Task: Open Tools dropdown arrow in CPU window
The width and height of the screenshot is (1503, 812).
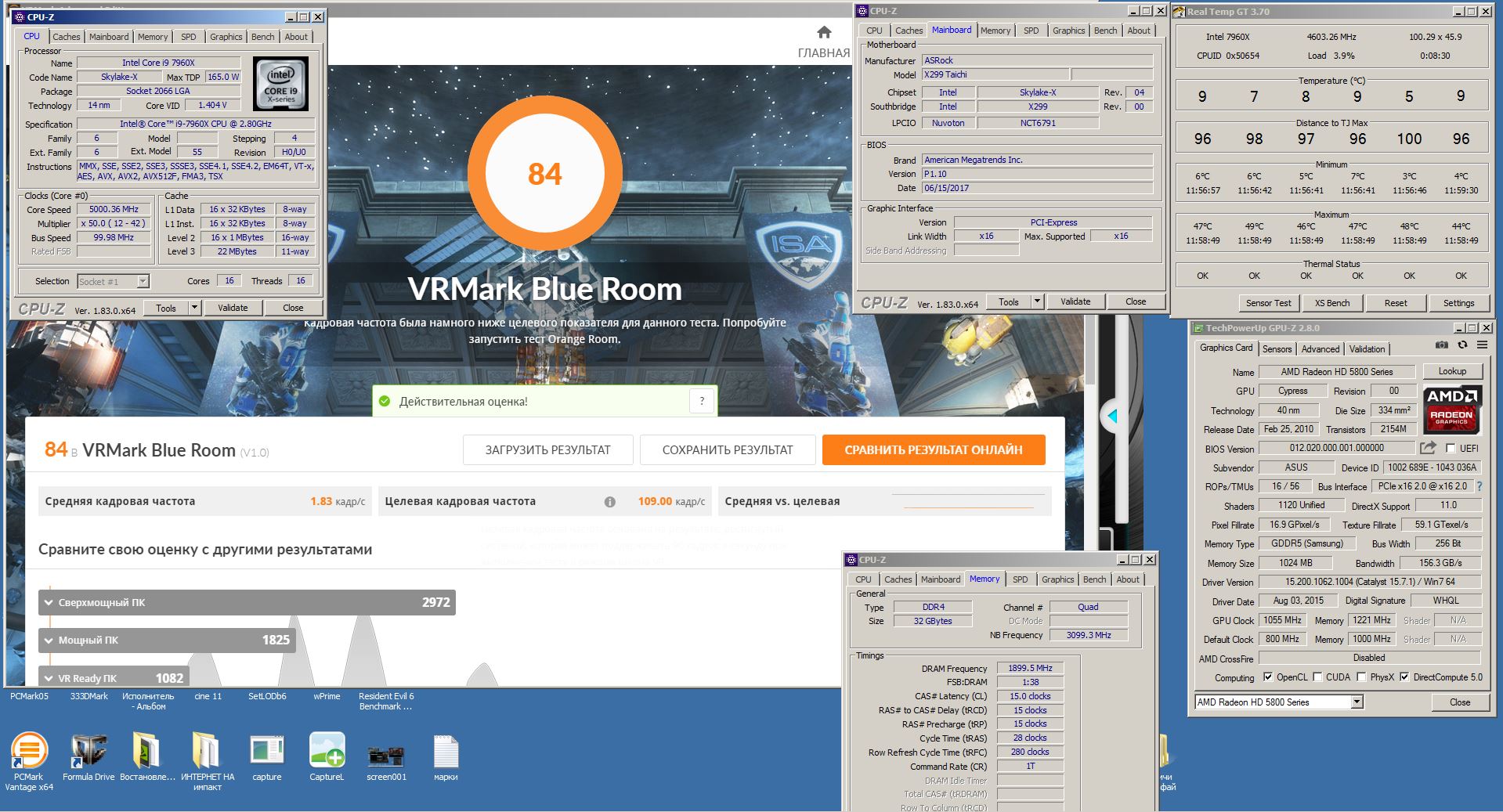Action: click(195, 308)
